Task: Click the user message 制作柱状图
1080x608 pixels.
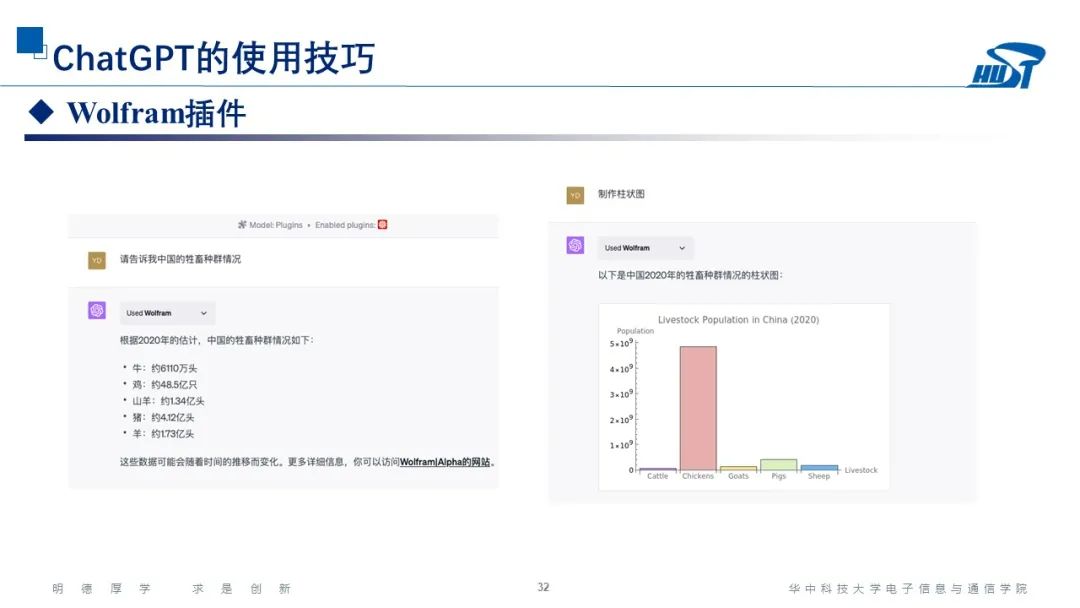Action: point(621,194)
